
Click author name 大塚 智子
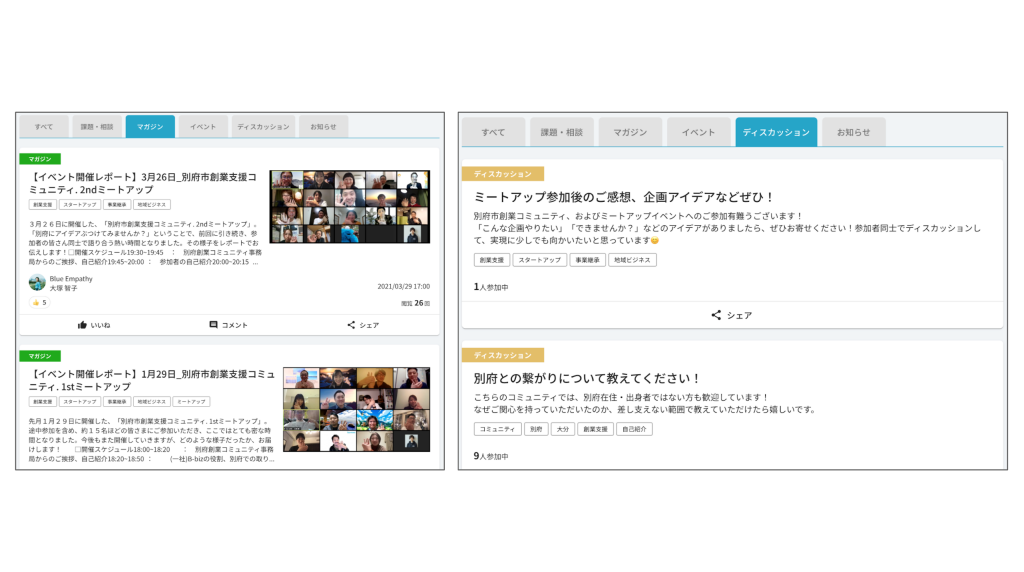[x=63, y=288]
